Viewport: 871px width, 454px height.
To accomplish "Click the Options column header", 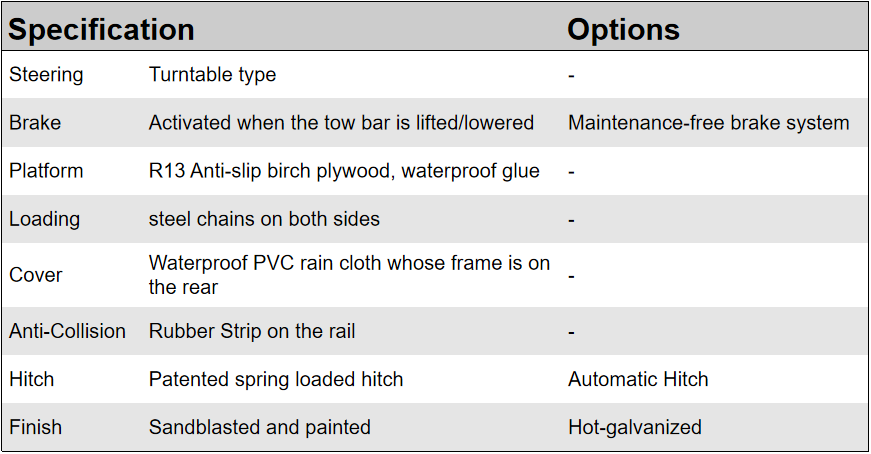I will [623, 30].
